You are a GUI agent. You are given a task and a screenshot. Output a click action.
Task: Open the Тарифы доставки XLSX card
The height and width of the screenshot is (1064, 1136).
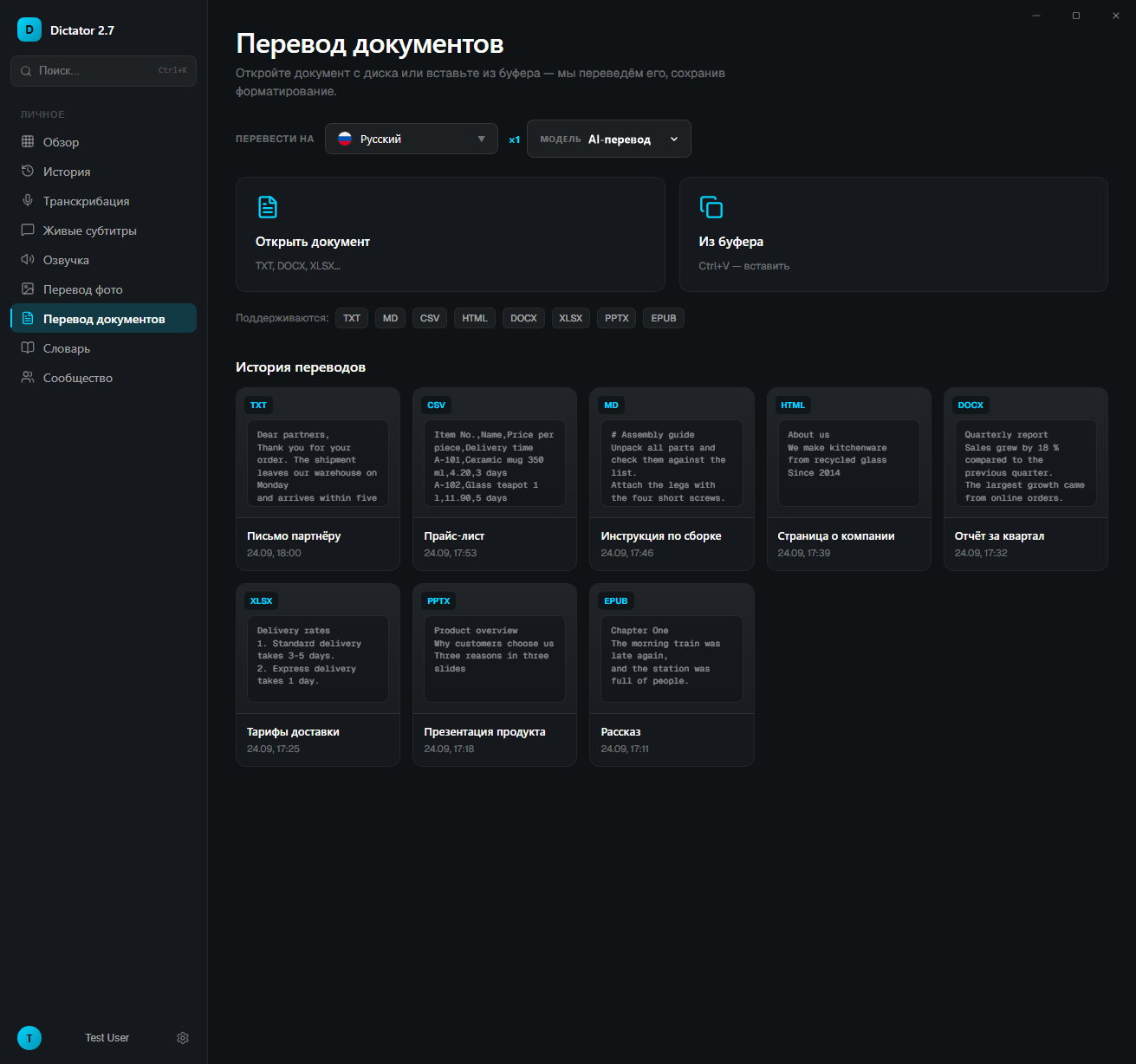point(318,675)
